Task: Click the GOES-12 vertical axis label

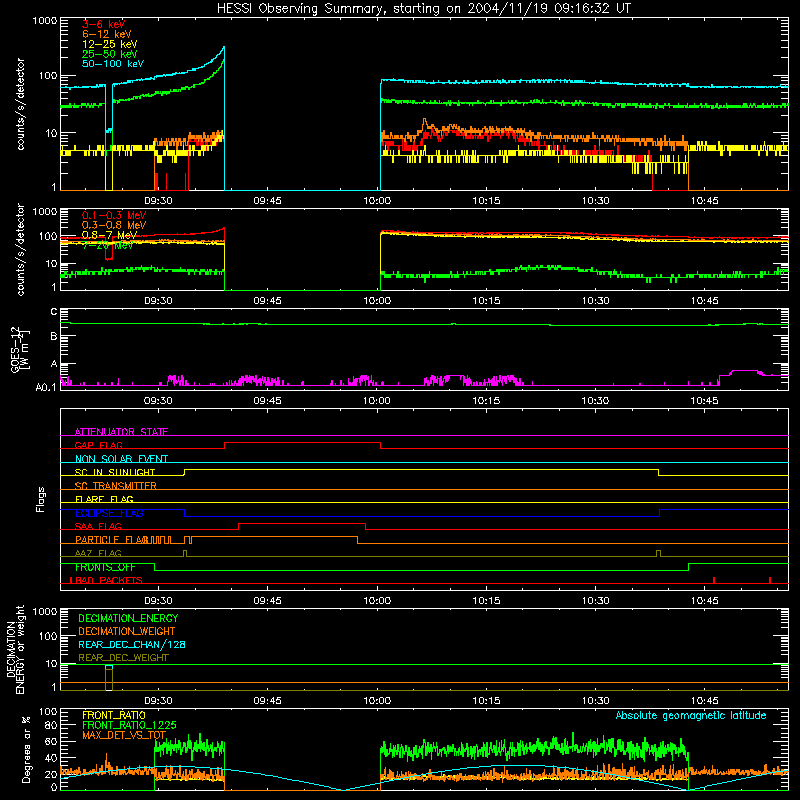Action: point(19,349)
